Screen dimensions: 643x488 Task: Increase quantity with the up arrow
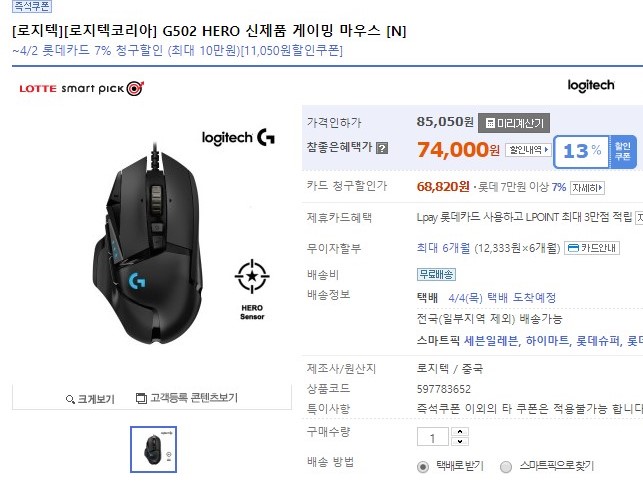click(x=460, y=432)
